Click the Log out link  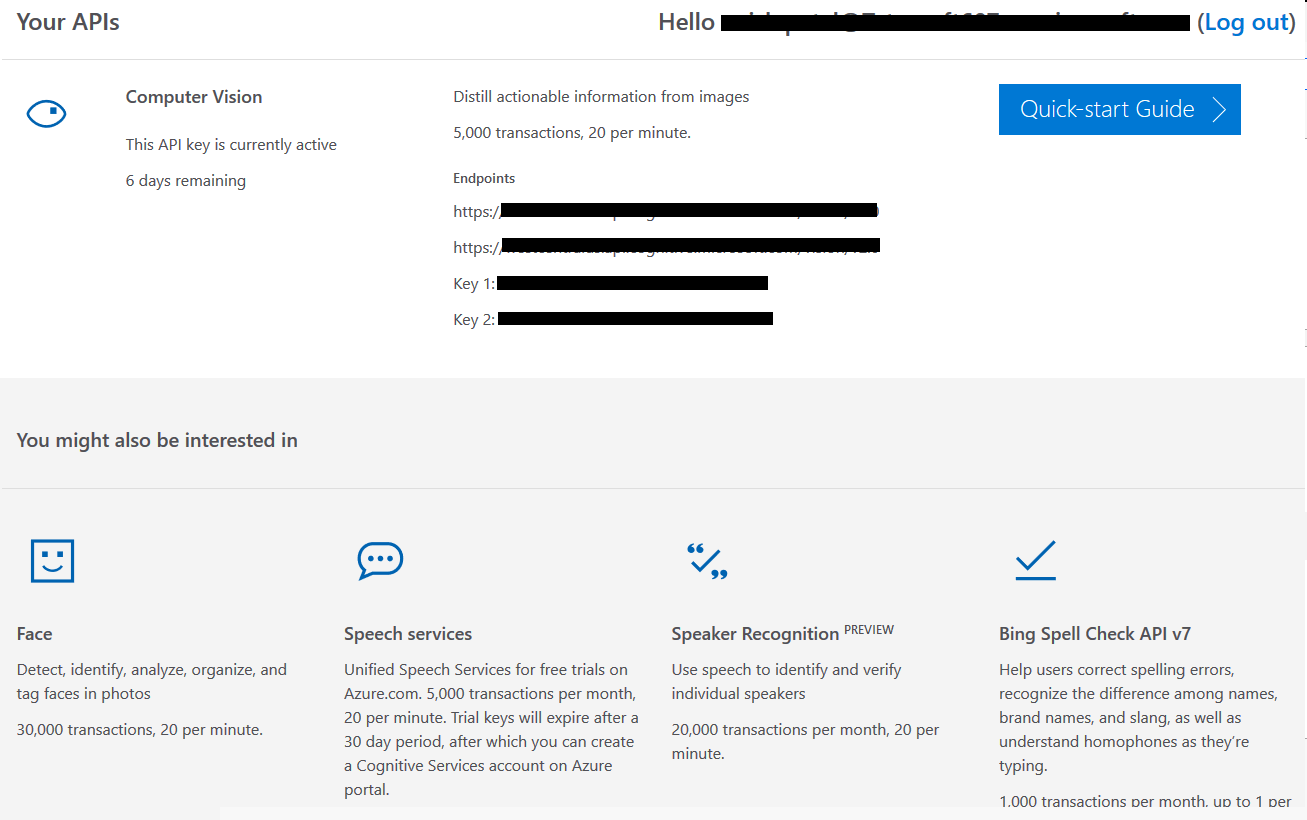(1247, 22)
